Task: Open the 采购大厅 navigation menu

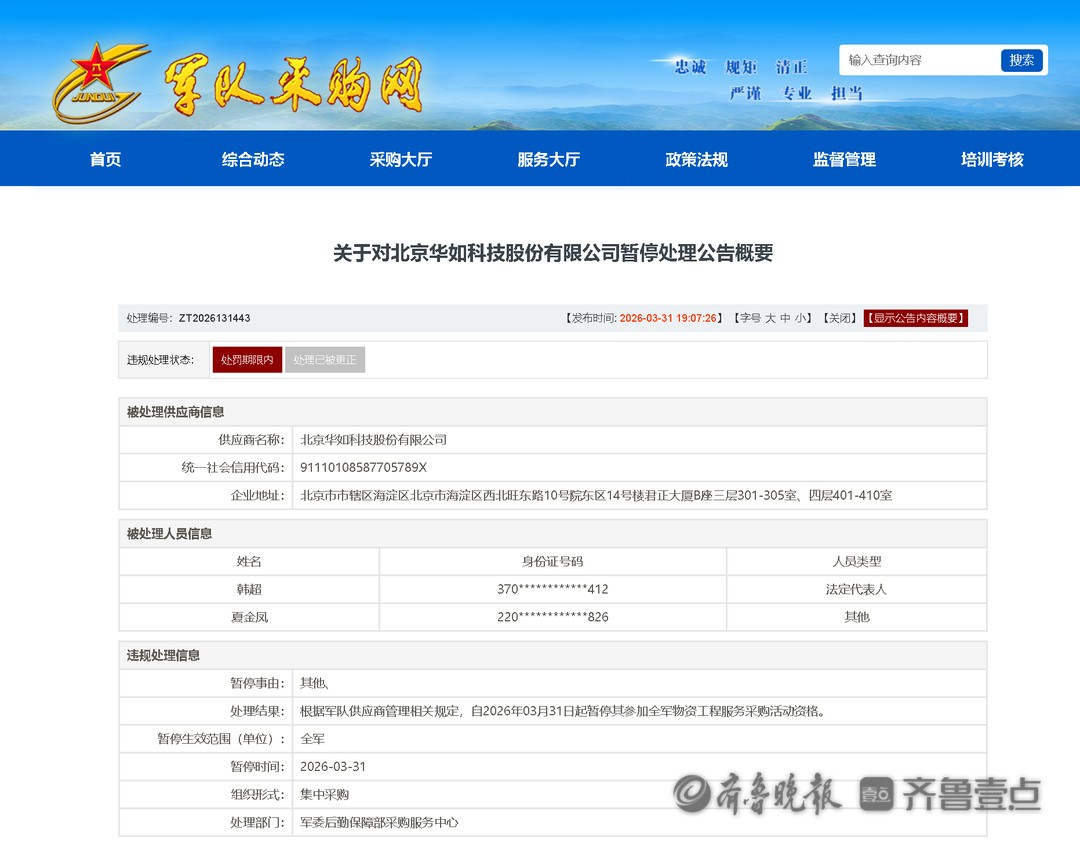Action: coord(401,159)
